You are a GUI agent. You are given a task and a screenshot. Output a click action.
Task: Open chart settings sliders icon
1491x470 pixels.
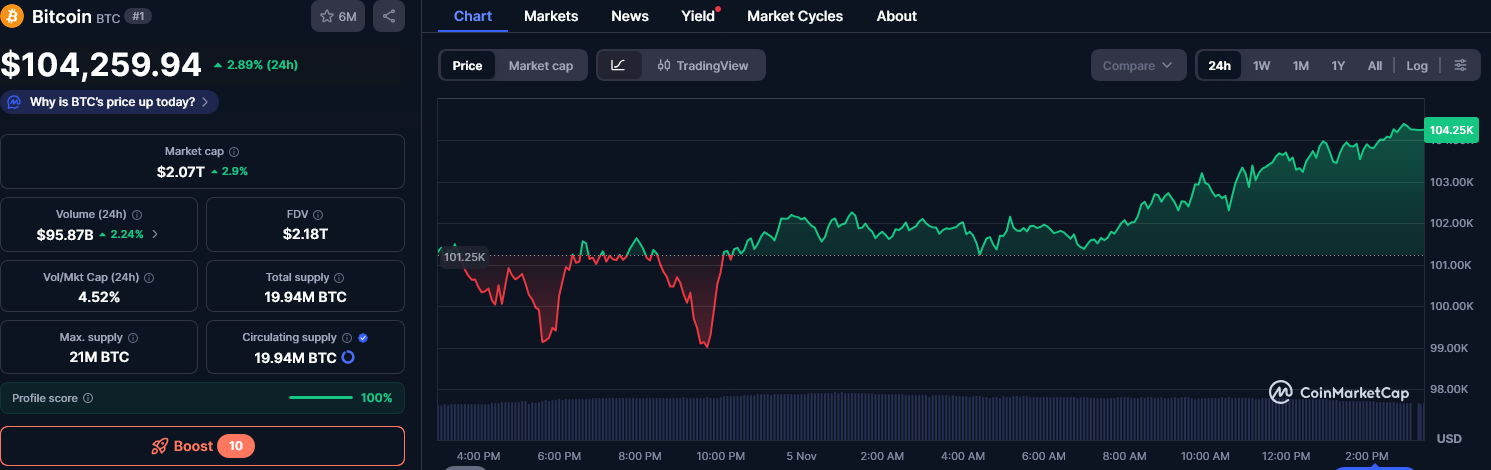[1461, 65]
